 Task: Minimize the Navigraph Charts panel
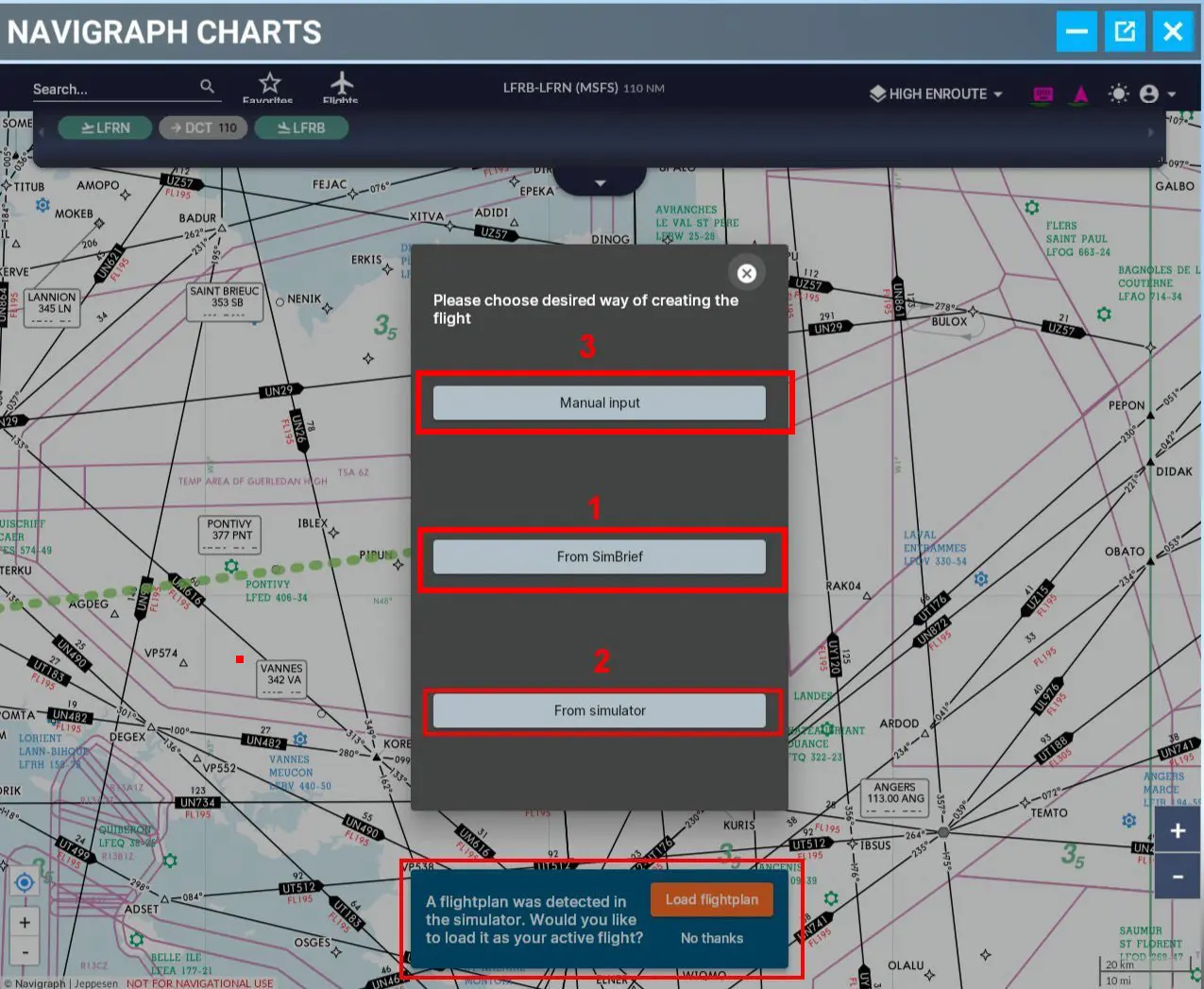1077,31
